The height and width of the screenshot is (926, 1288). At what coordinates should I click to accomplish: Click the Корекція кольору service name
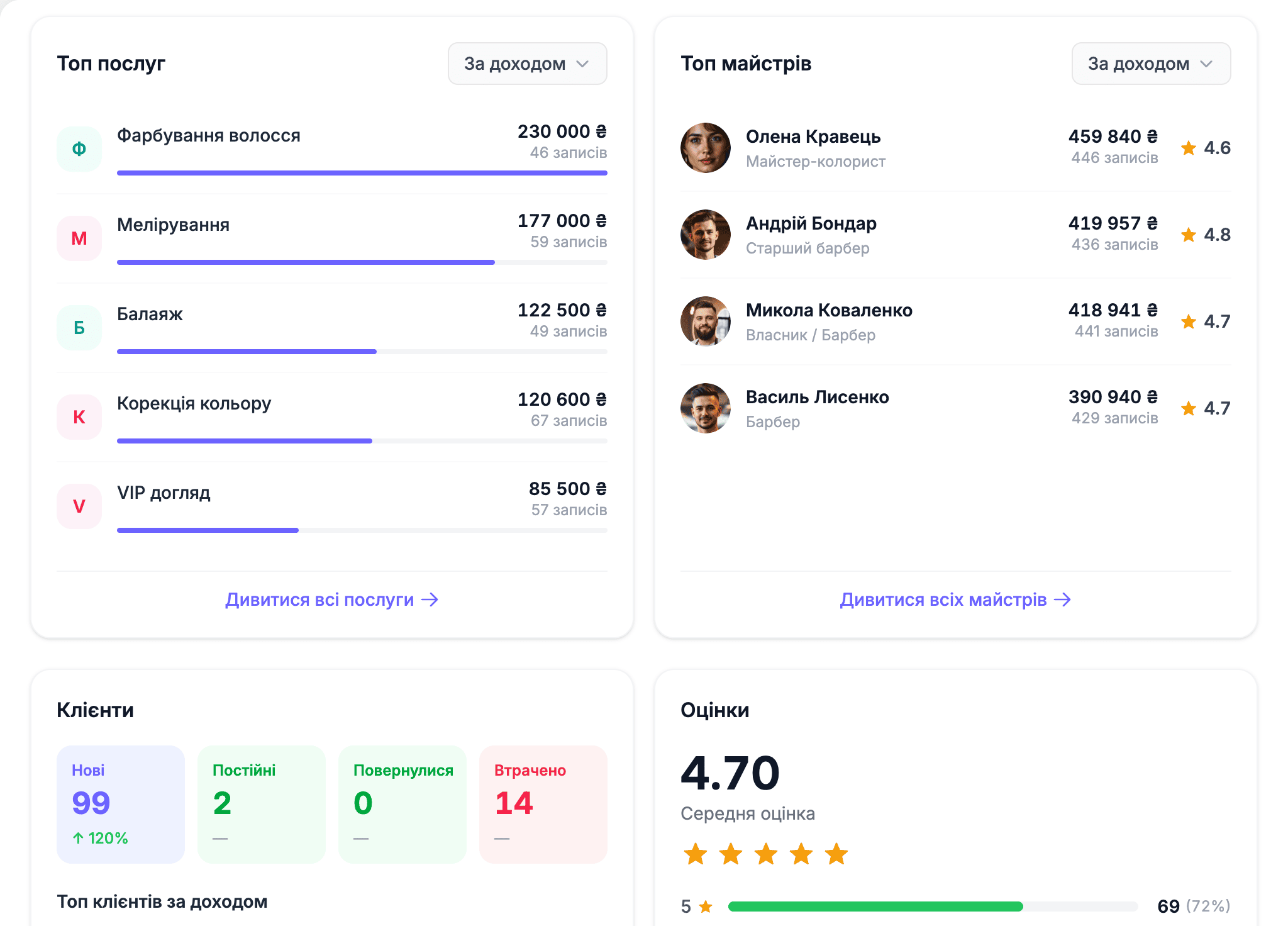coord(194,403)
